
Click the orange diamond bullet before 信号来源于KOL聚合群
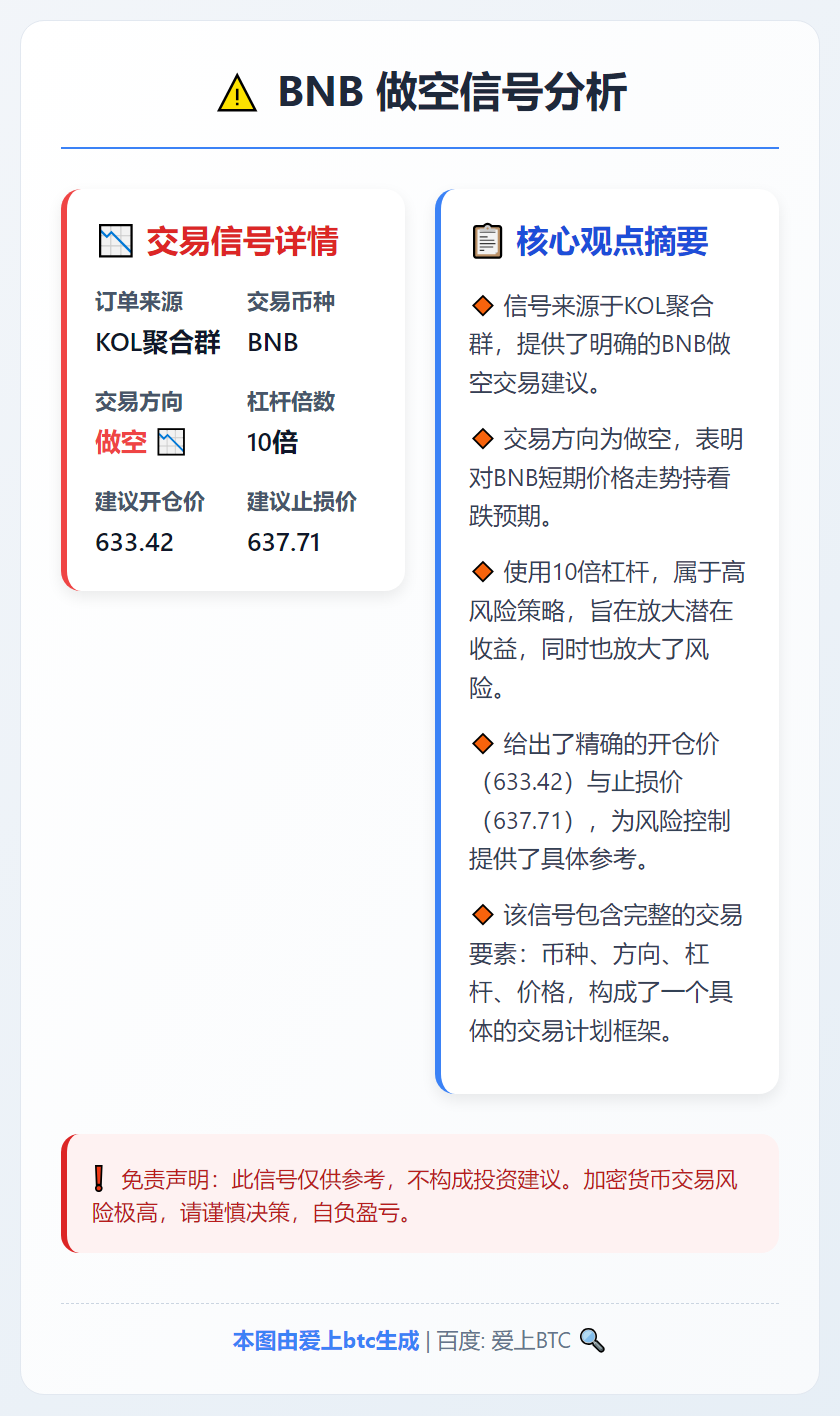pyautogui.click(x=482, y=305)
